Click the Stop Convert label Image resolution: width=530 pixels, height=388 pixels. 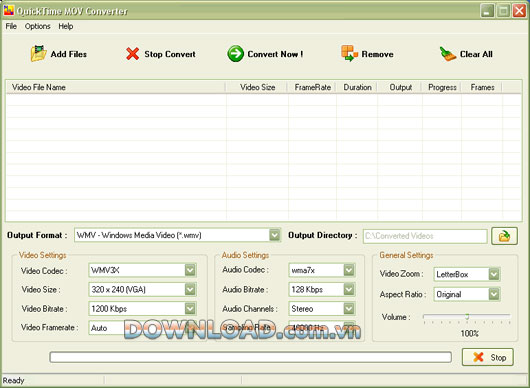(170, 54)
